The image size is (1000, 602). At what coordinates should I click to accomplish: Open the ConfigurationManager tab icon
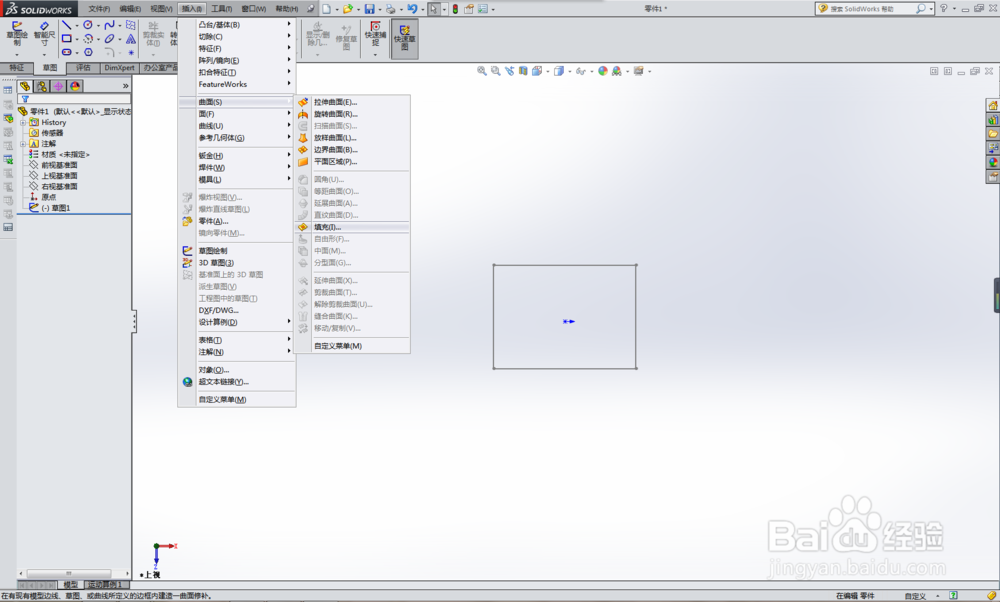58,85
